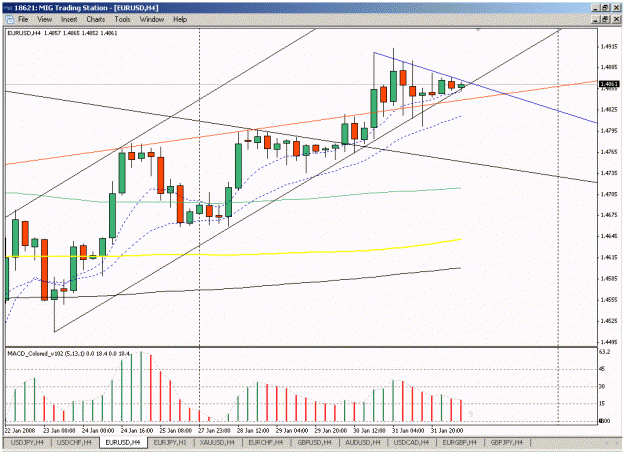Switch to the USDCHF,H4 chart tab
Image resolution: width=625 pixels, height=452 pixels.
74,442
